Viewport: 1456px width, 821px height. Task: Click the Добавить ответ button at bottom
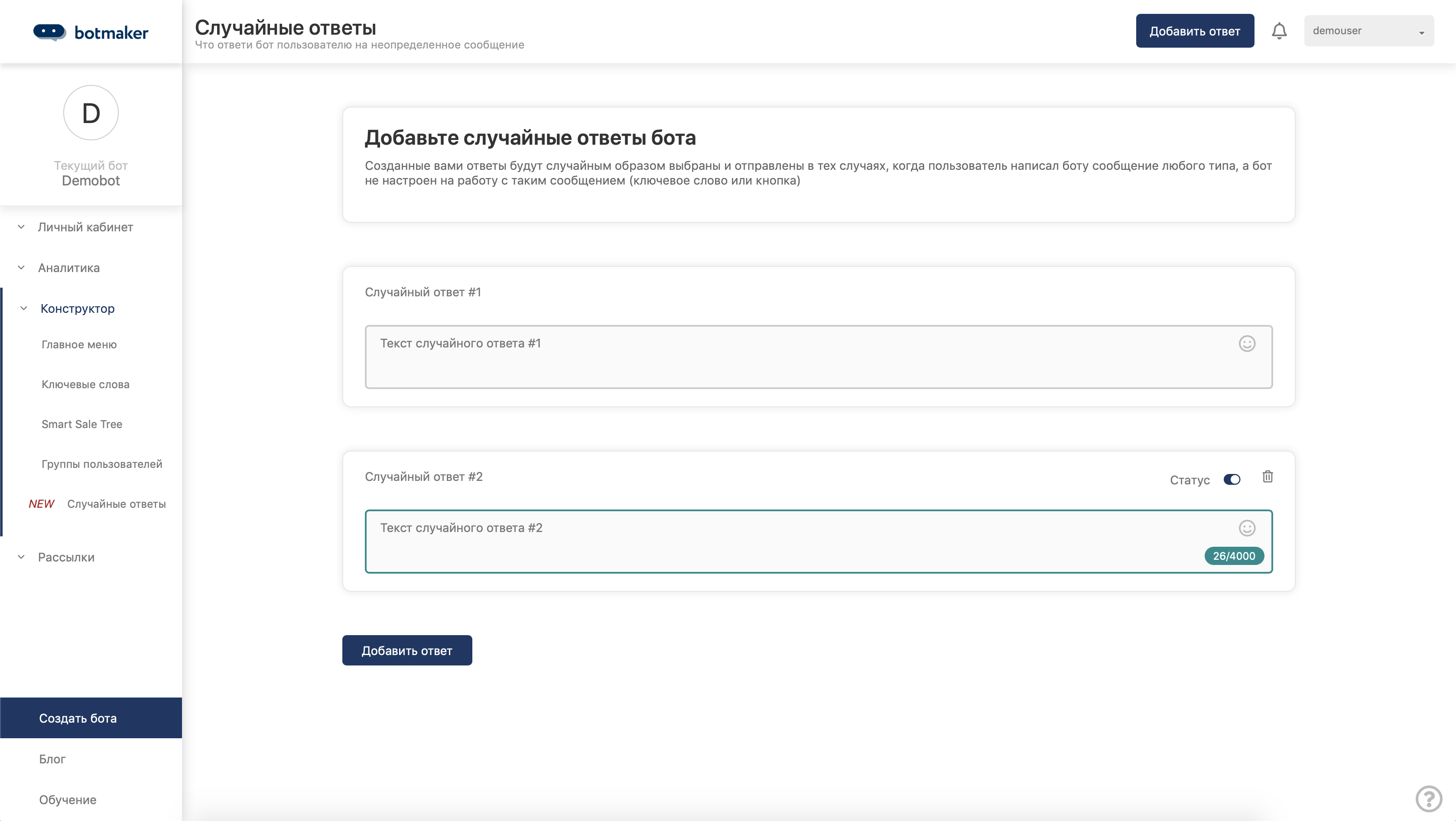point(407,650)
